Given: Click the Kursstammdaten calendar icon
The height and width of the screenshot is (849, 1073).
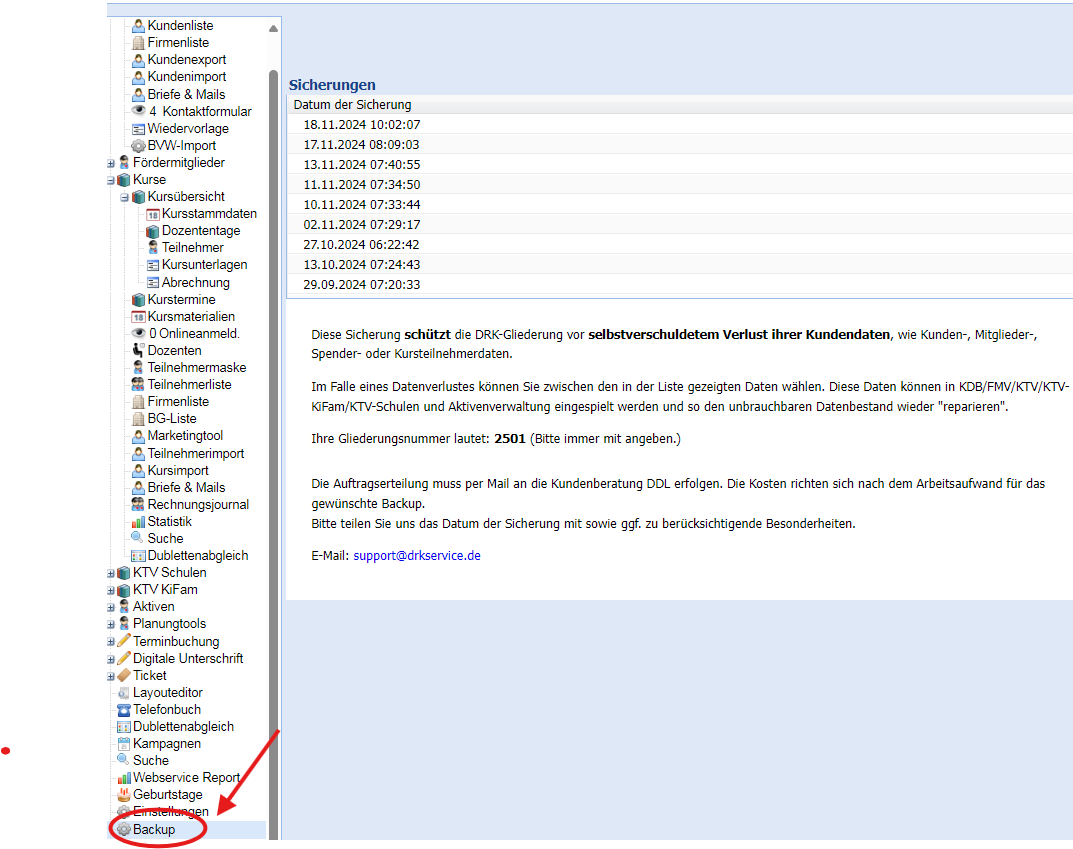Looking at the screenshot, I should pos(153,214).
